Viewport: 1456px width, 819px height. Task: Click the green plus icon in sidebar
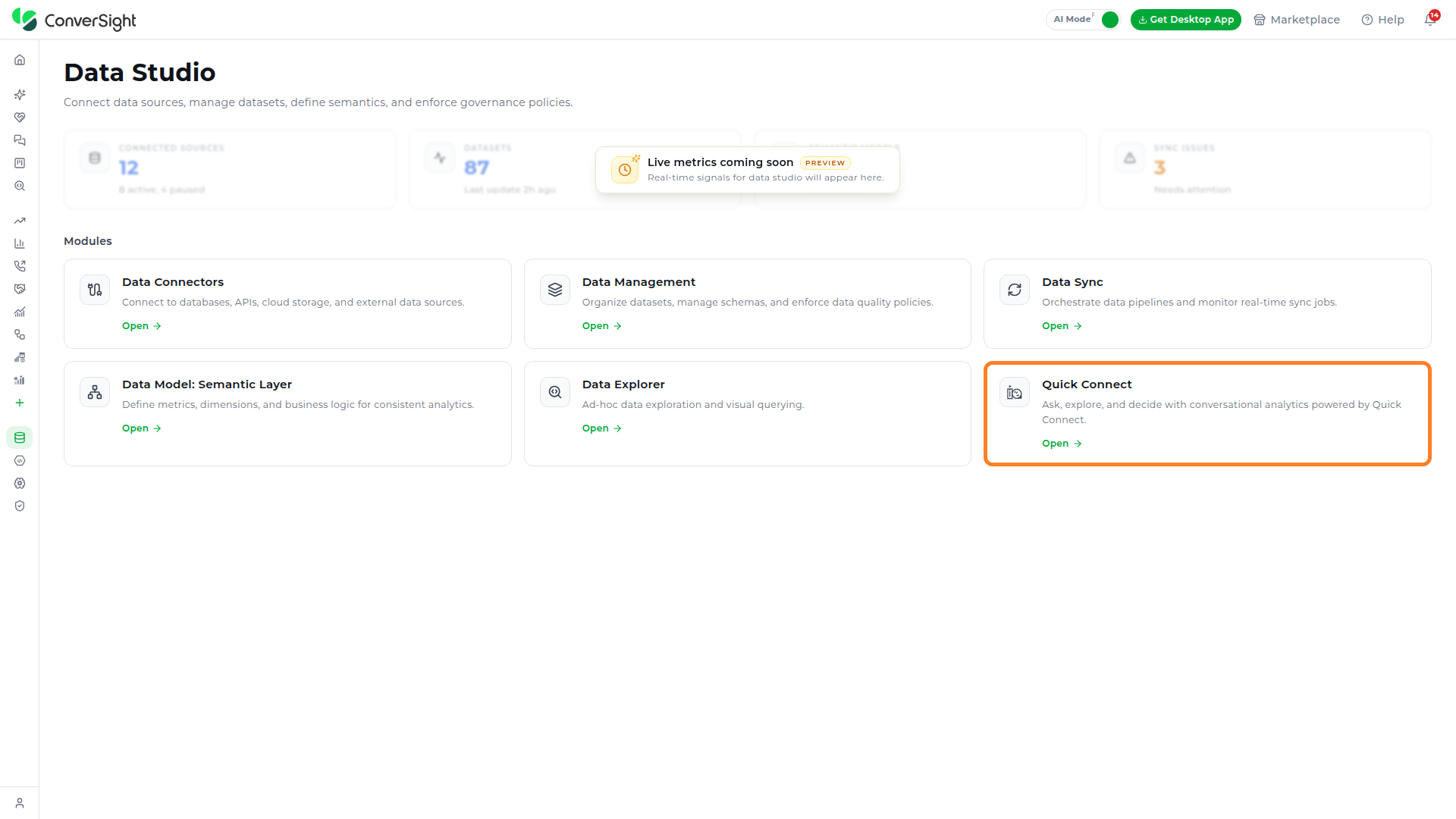(20, 403)
